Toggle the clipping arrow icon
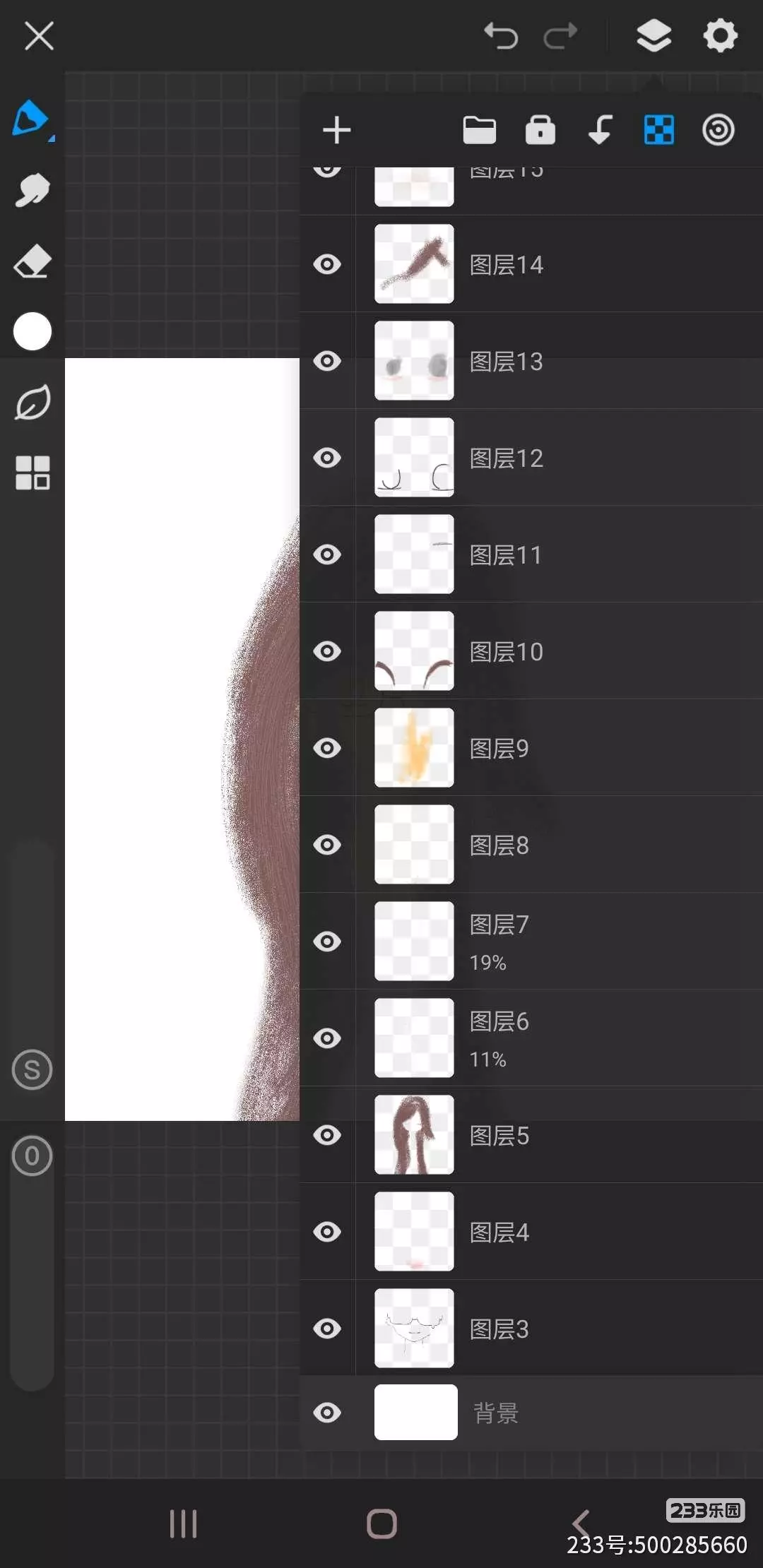 [600, 130]
